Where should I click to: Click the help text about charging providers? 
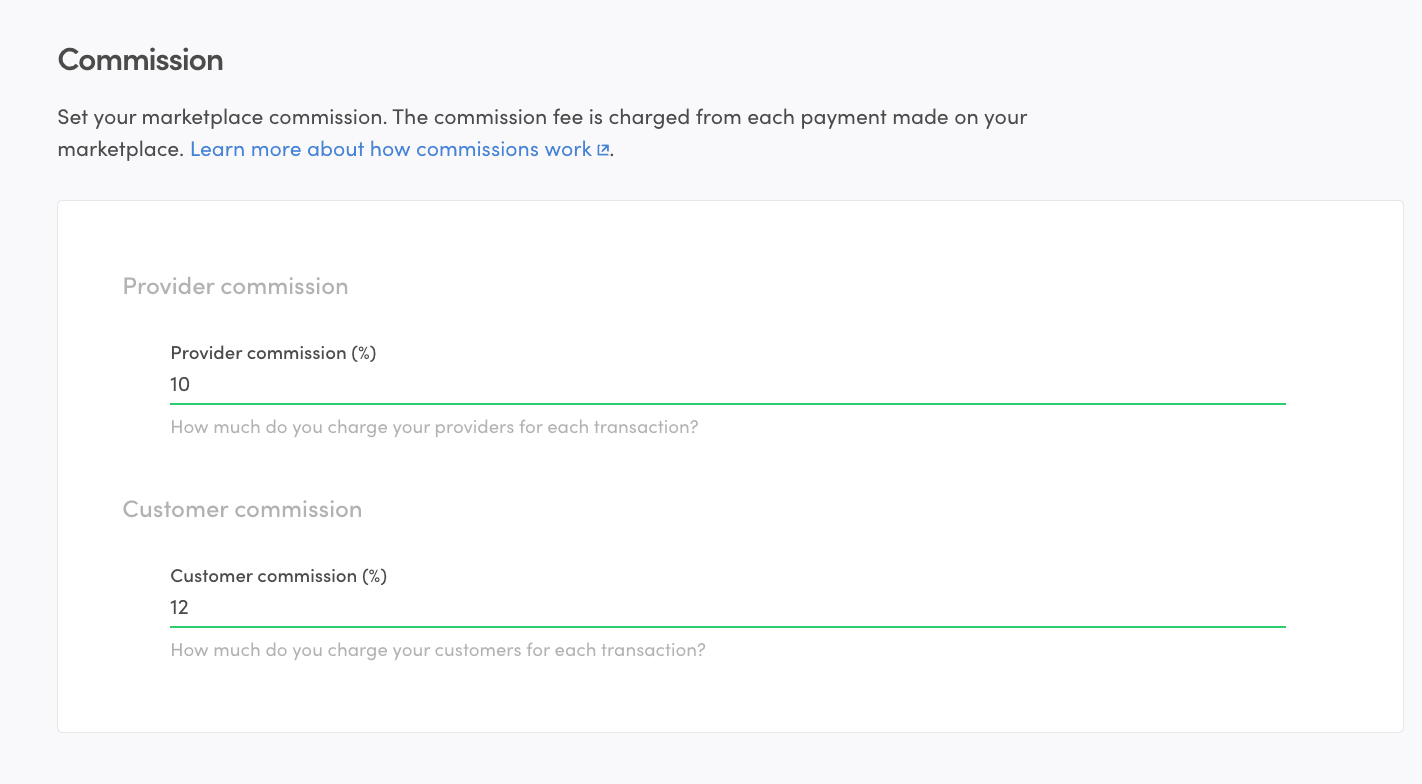pyautogui.click(x=434, y=427)
